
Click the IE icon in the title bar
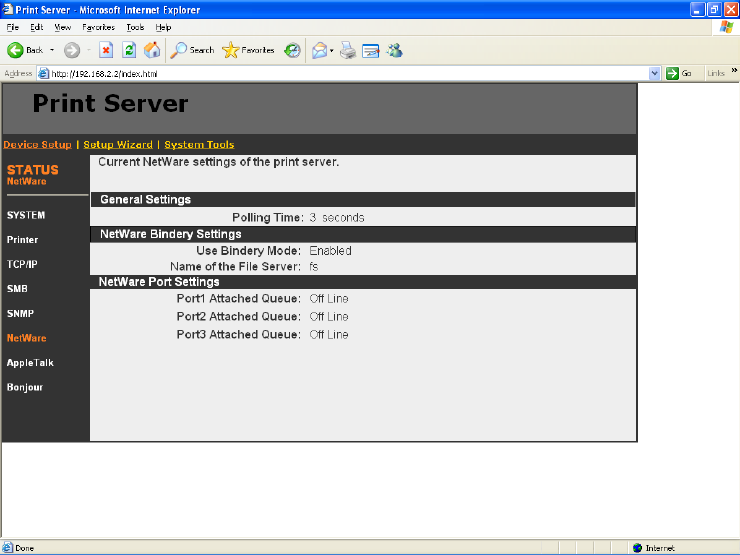(7, 9)
